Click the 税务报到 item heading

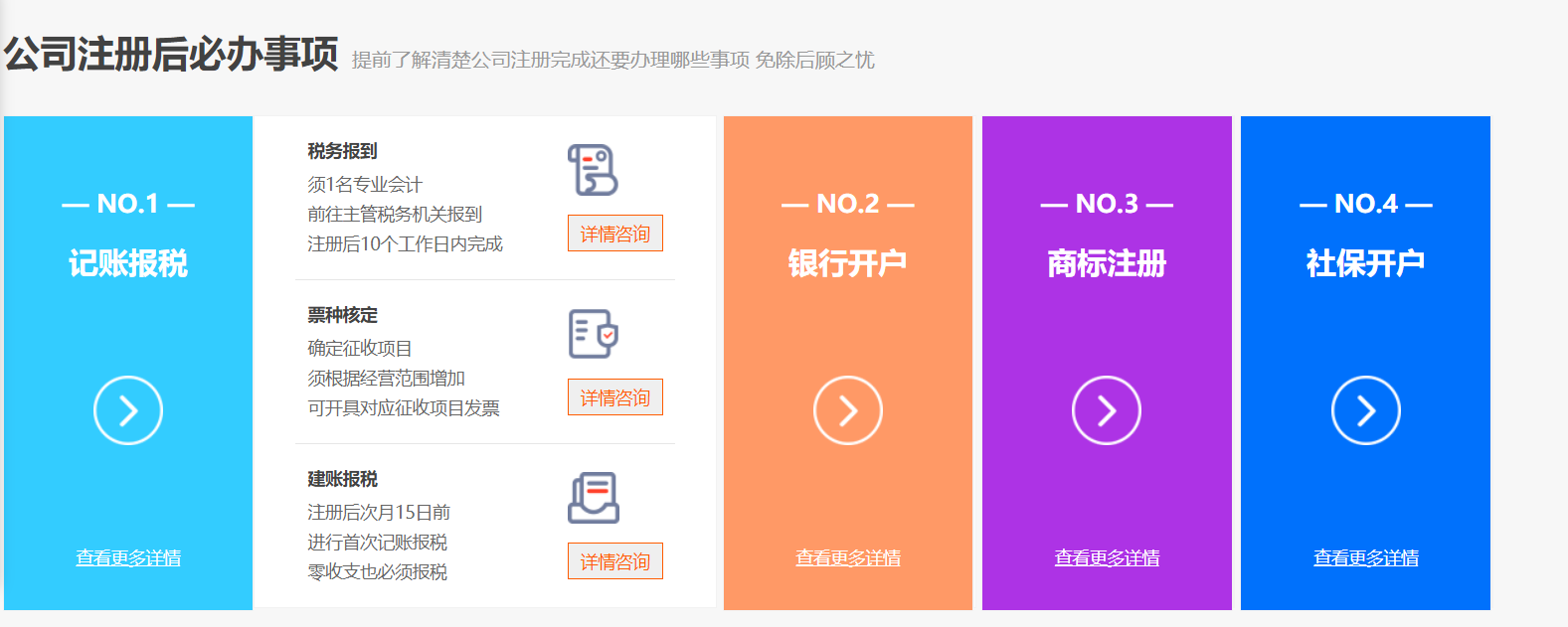[x=342, y=151]
